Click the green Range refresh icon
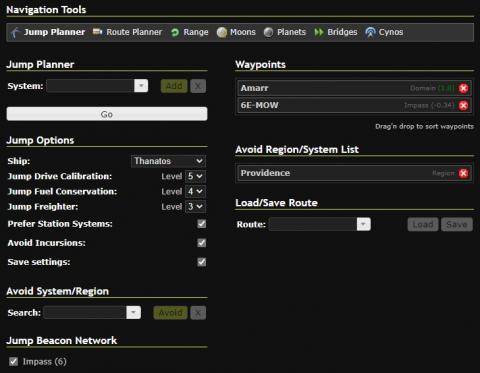The image size is (480, 373). point(175,32)
